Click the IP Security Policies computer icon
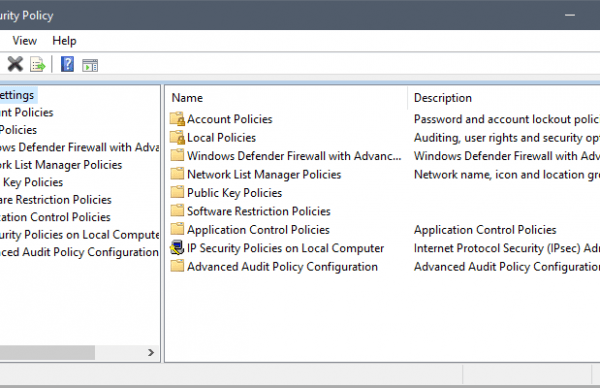This screenshot has height=388, width=600. 177,247
